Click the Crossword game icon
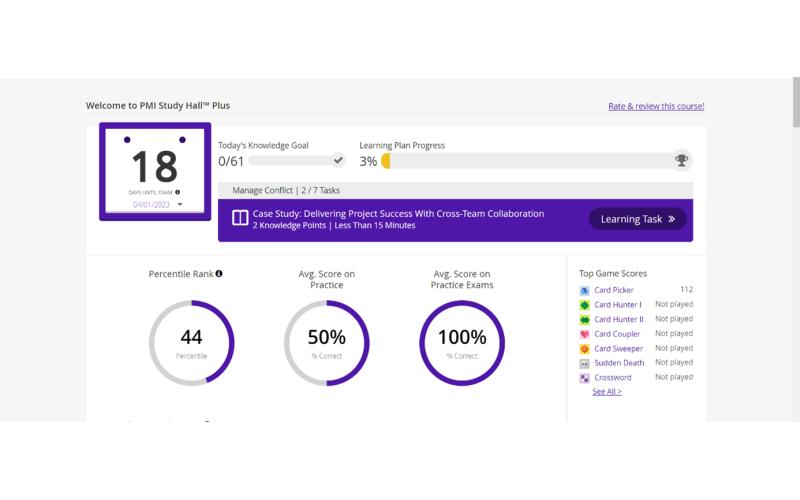The height and width of the screenshot is (500, 800). coord(585,378)
